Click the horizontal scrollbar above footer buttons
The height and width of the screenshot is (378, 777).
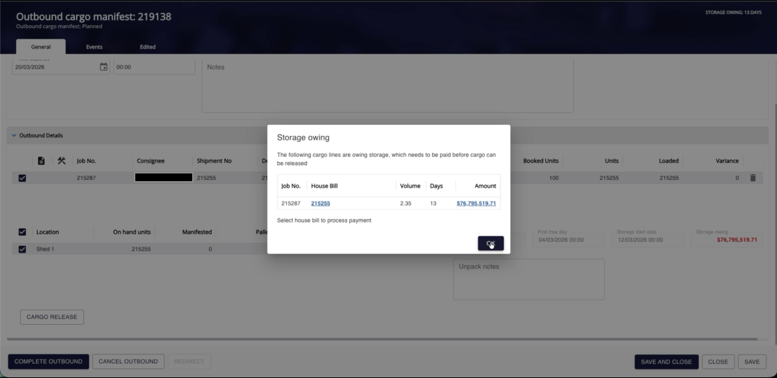point(382,339)
